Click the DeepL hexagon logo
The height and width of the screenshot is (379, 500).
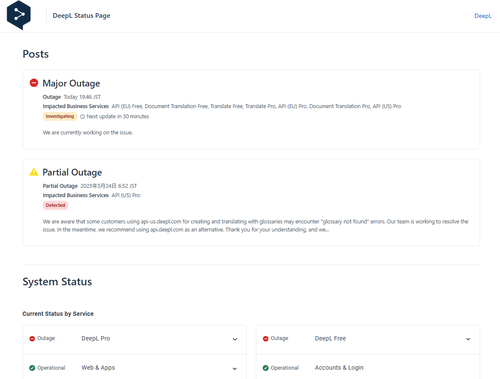point(19,15)
